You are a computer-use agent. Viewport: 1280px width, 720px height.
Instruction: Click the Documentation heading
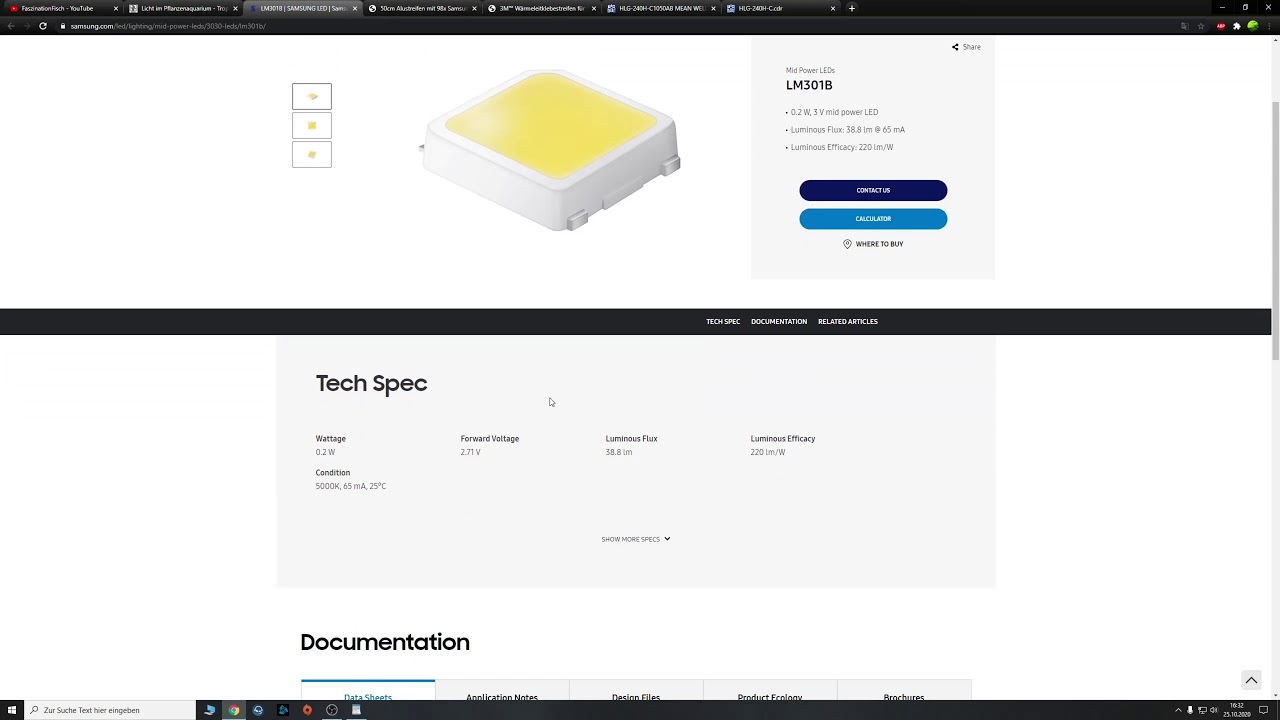click(385, 642)
